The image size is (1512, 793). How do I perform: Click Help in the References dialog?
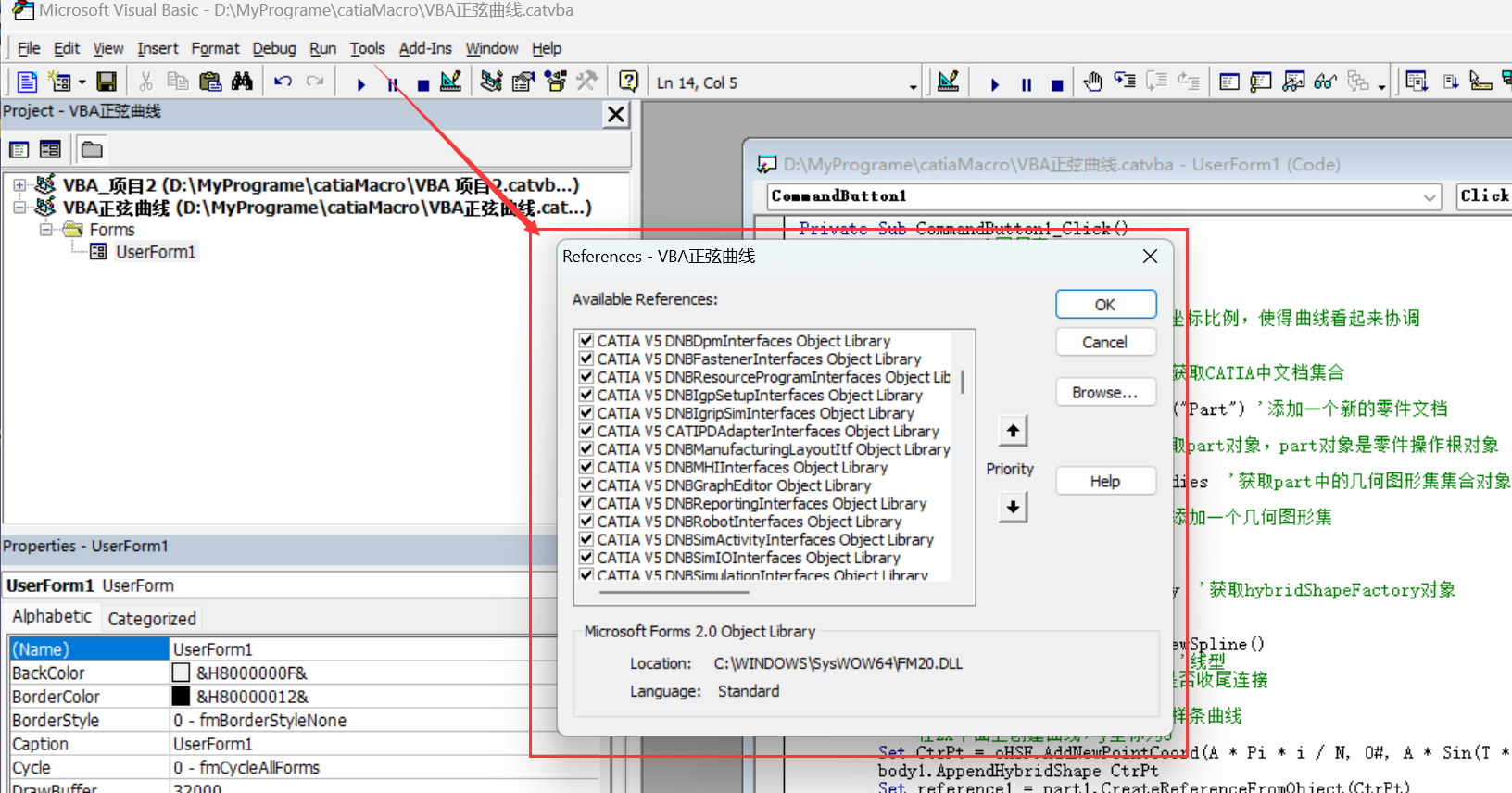pyautogui.click(x=1105, y=481)
